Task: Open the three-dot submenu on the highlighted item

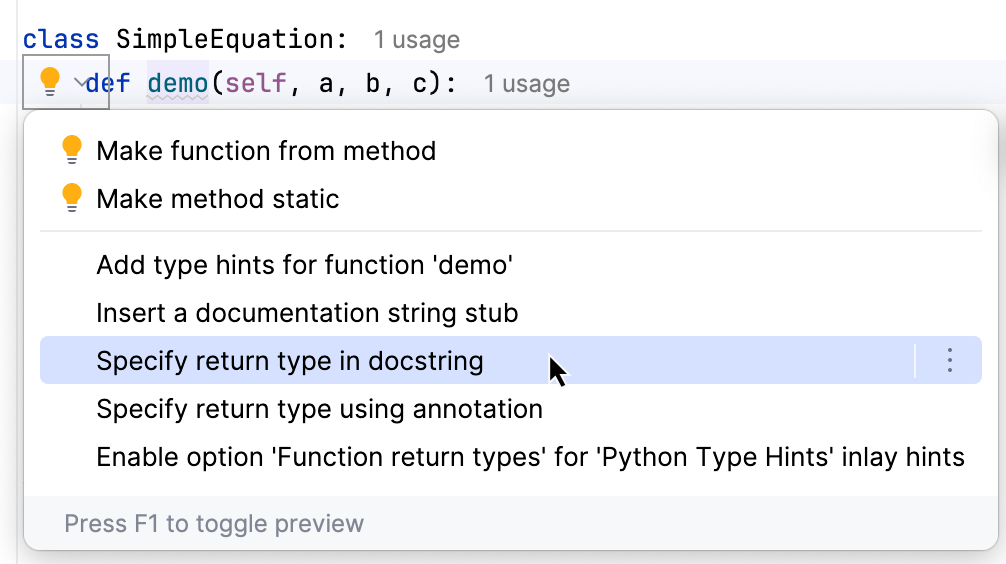Action: pos(949,361)
